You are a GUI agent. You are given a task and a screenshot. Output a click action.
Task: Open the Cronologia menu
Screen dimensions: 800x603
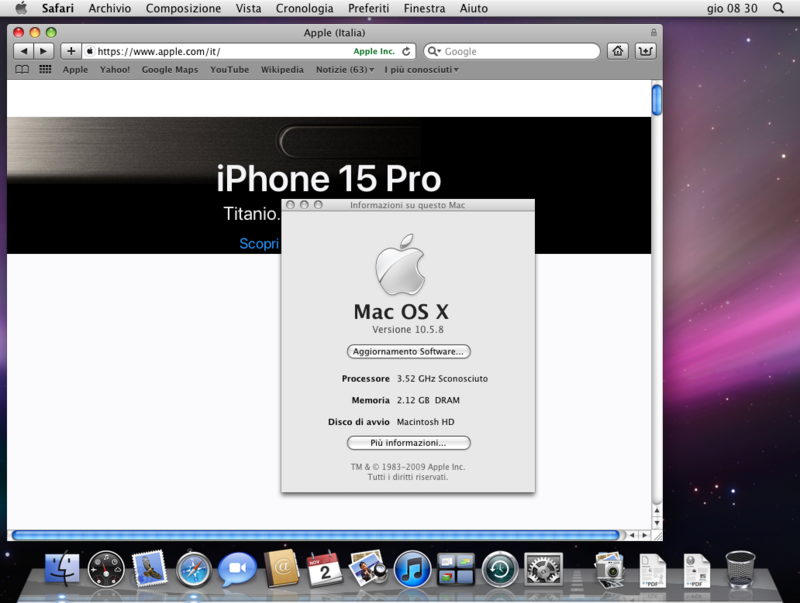(x=305, y=8)
